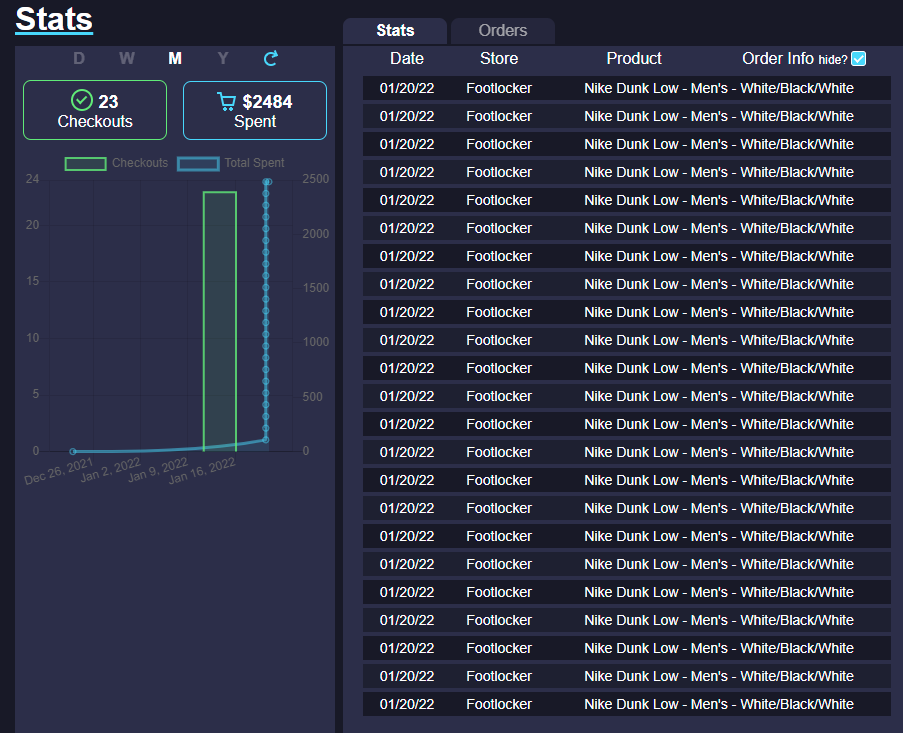Refresh stats with the reload icon
Image resolution: width=903 pixels, height=733 pixels.
pyautogui.click(x=271, y=58)
